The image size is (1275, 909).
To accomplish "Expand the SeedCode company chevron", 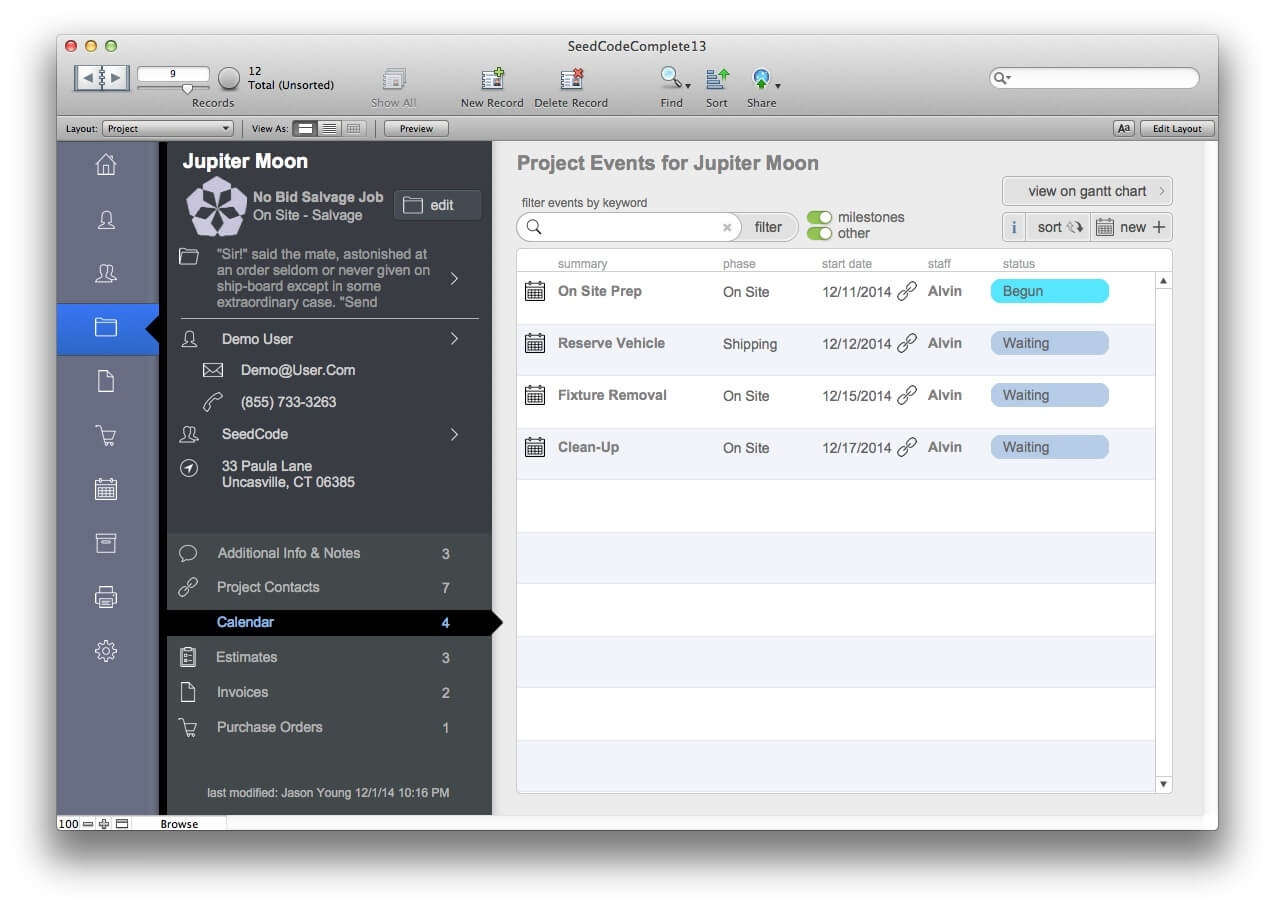I will pyautogui.click(x=455, y=434).
